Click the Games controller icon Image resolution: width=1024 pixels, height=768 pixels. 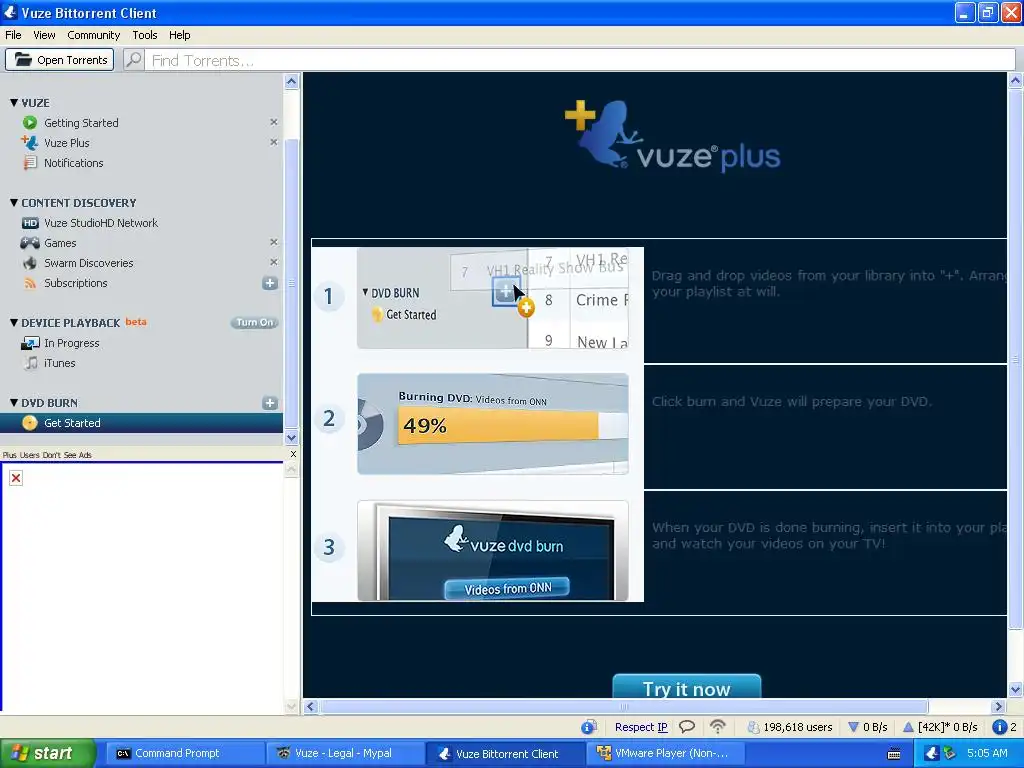pos(30,243)
